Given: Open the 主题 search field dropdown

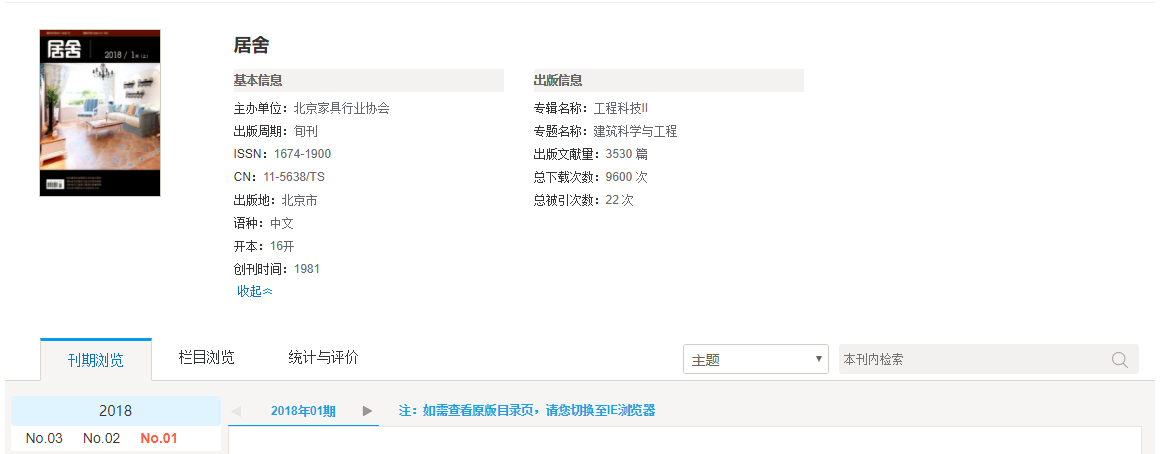Looking at the screenshot, I should (755, 360).
